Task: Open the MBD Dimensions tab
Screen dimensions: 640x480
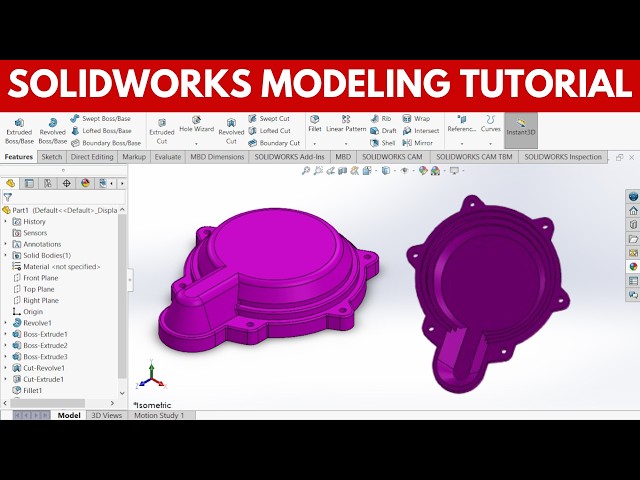Action: (x=217, y=157)
